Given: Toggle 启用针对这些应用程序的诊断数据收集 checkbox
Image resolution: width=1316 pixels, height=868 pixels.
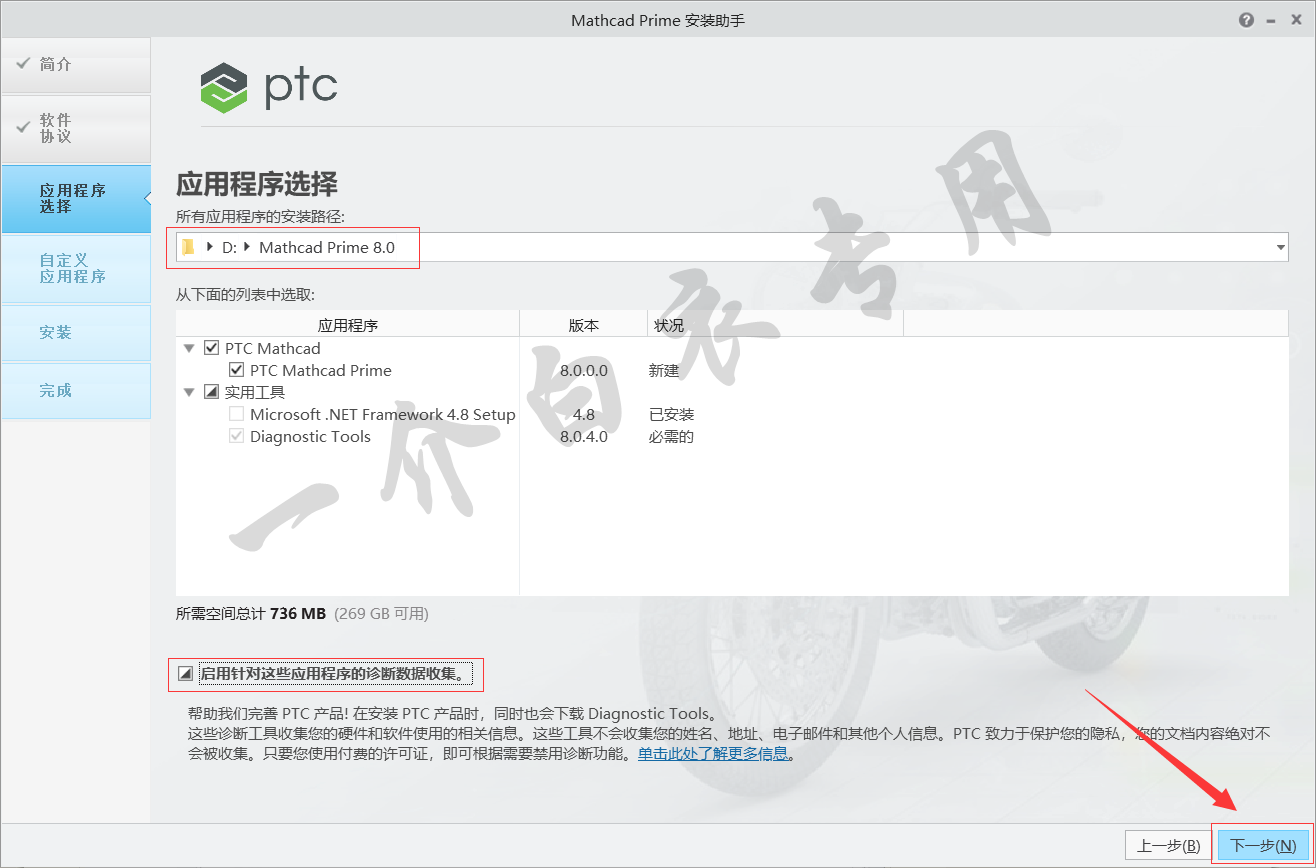Looking at the screenshot, I should (185, 674).
